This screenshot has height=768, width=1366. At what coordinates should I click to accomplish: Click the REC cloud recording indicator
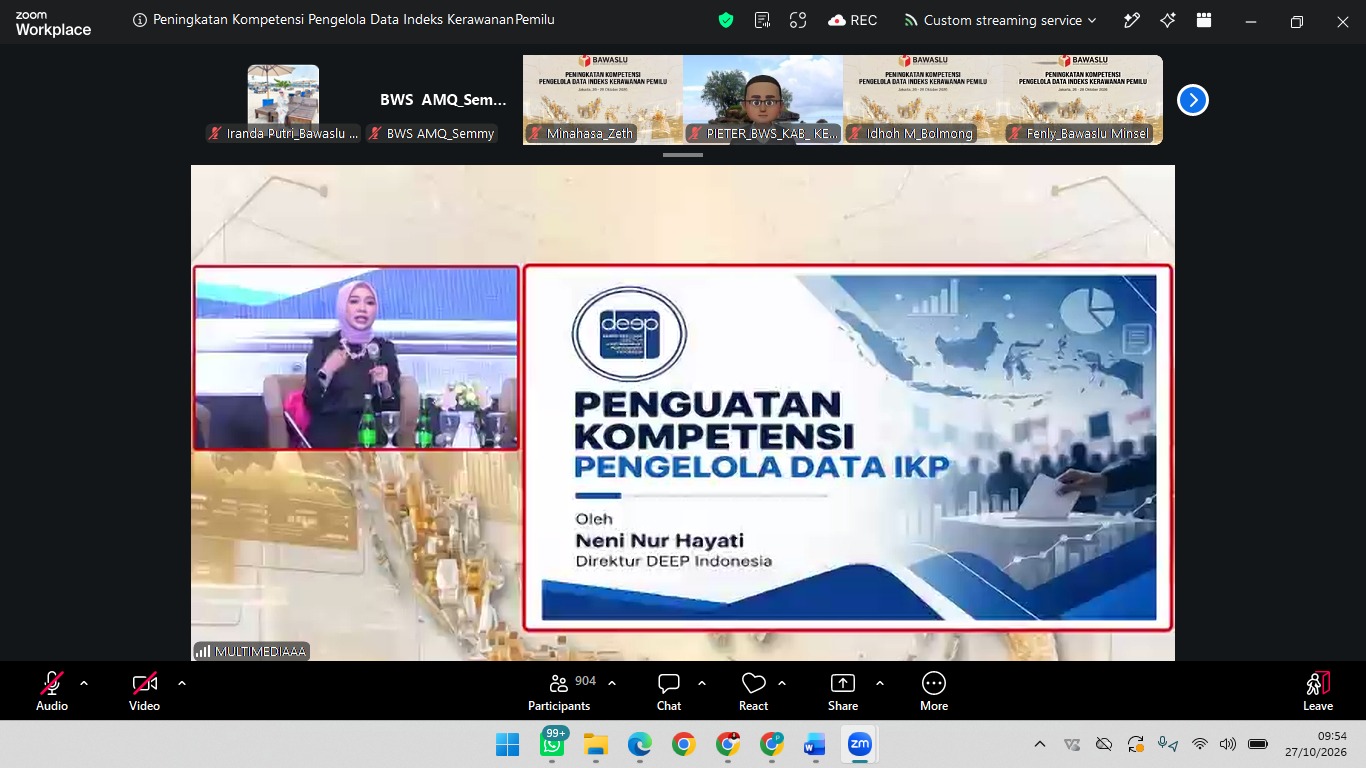pos(853,20)
